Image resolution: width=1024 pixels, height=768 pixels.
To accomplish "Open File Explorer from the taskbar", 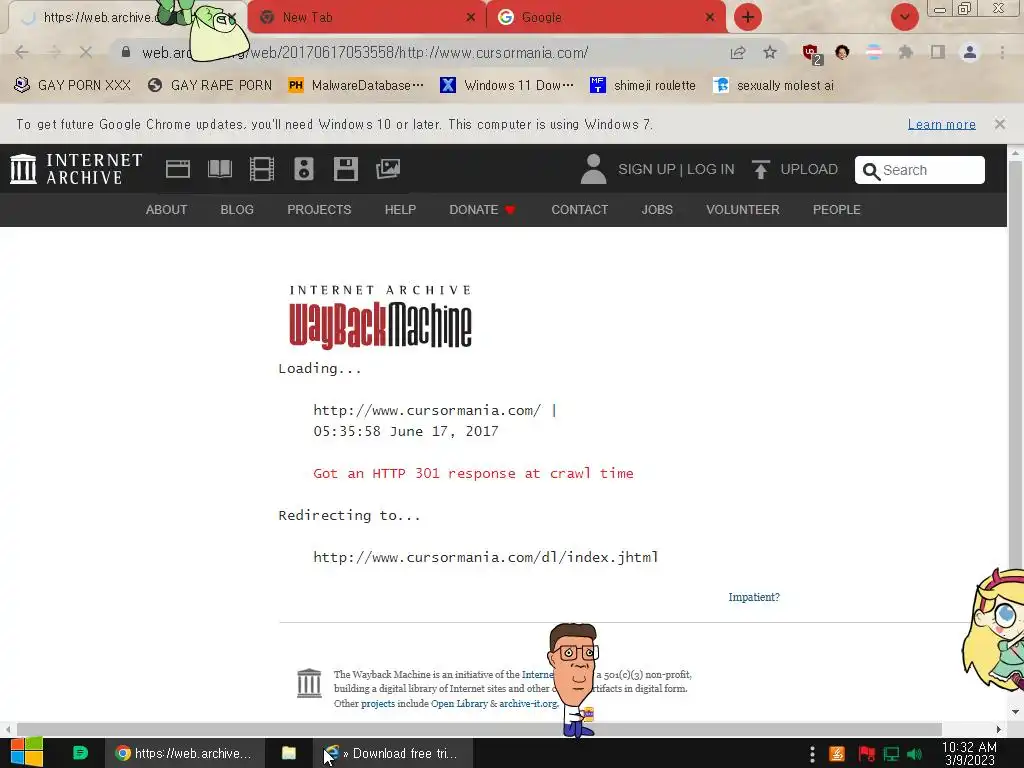I will tap(289, 753).
